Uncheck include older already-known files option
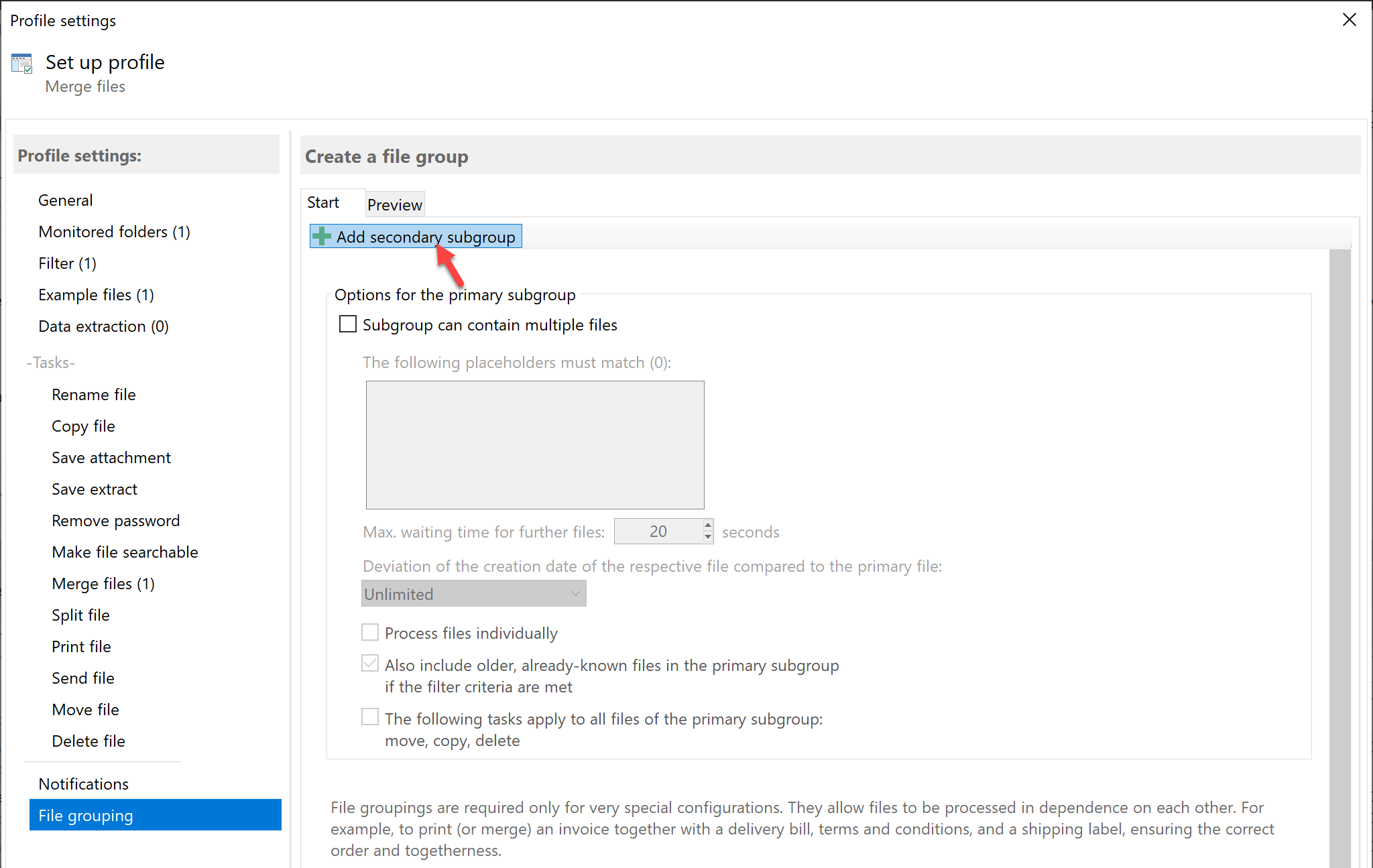The width and height of the screenshot is (1373, 868). click(x=370, y=663)
